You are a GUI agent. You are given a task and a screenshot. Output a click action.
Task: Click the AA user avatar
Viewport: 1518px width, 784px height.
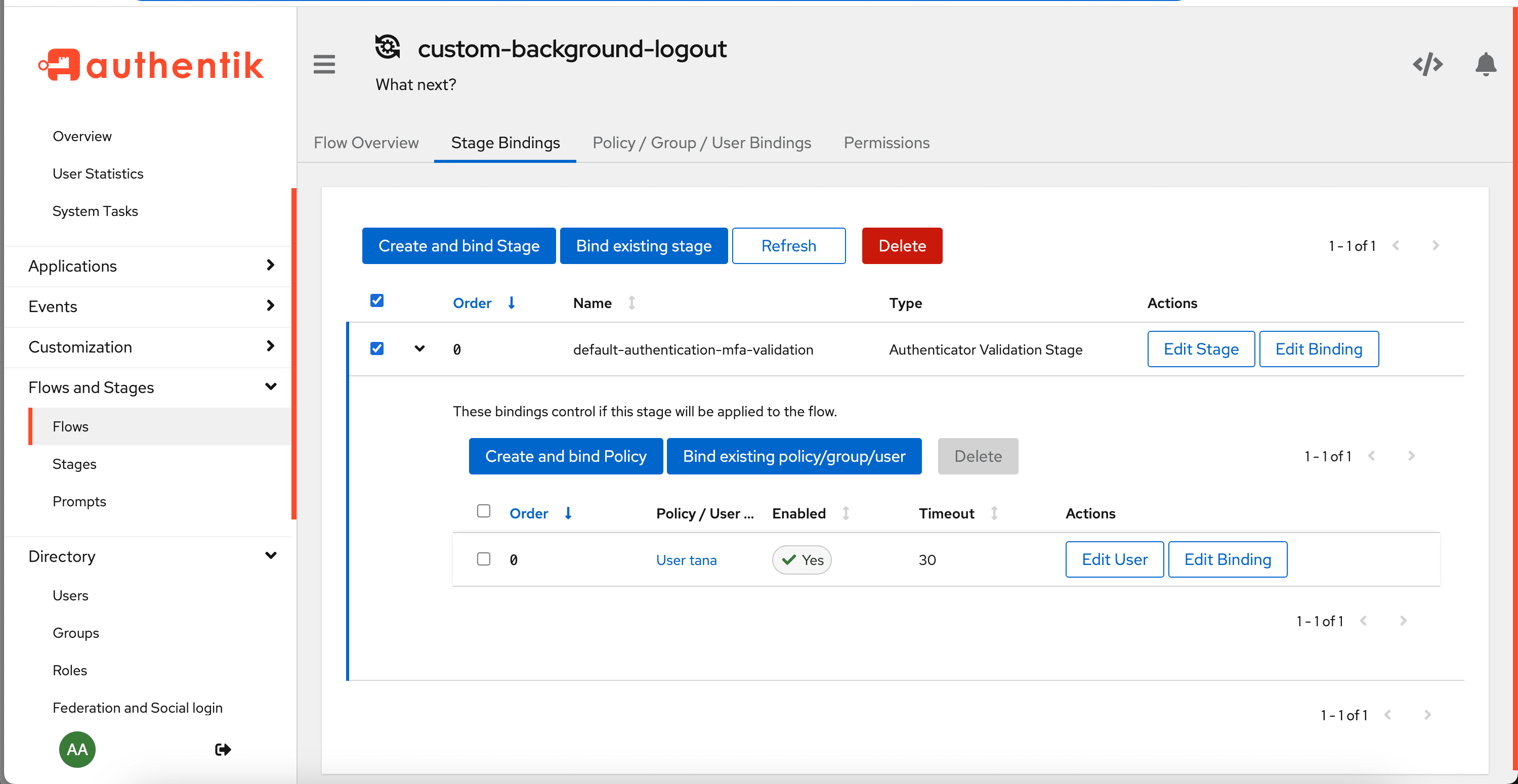[x=77, y=749]
